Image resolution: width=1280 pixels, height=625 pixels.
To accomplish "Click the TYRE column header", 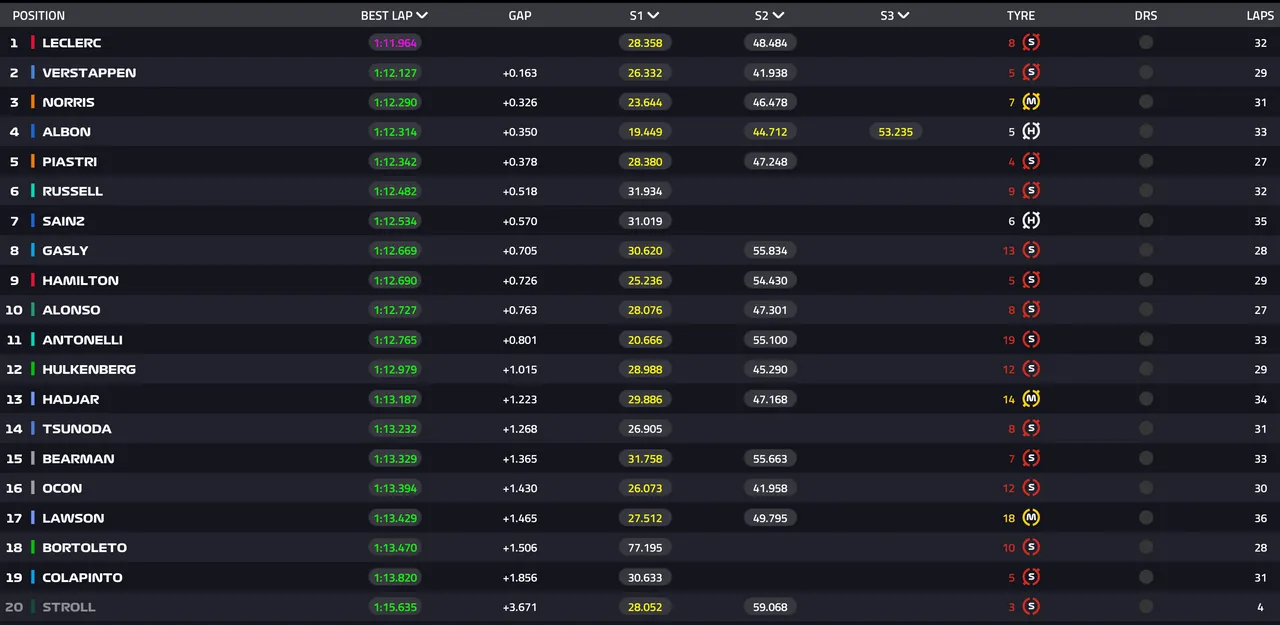I will click(1021, 16).
